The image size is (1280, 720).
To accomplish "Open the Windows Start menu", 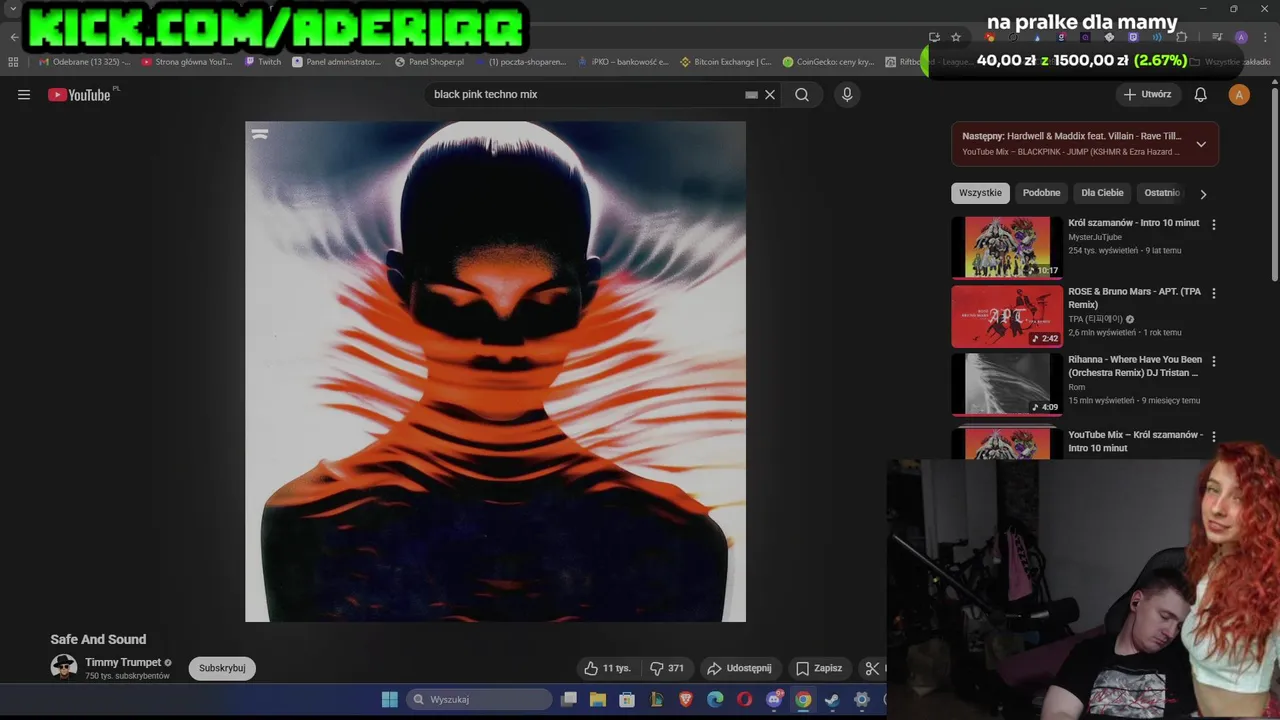I will click(x=390, y=699).
